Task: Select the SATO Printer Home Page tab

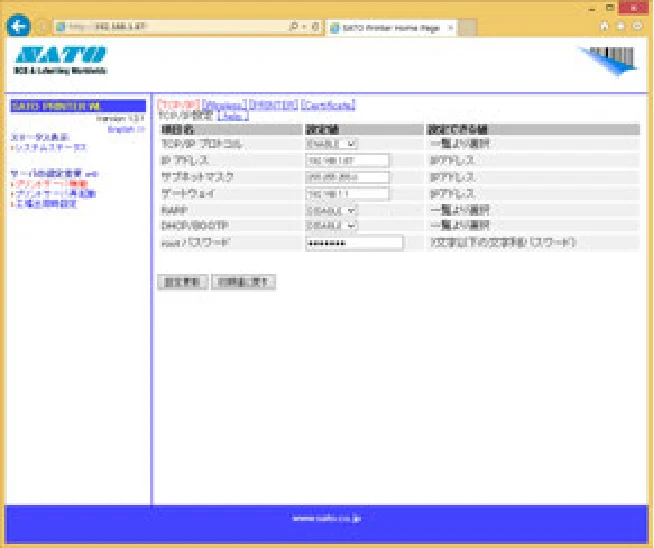Action: coord(391,28)
